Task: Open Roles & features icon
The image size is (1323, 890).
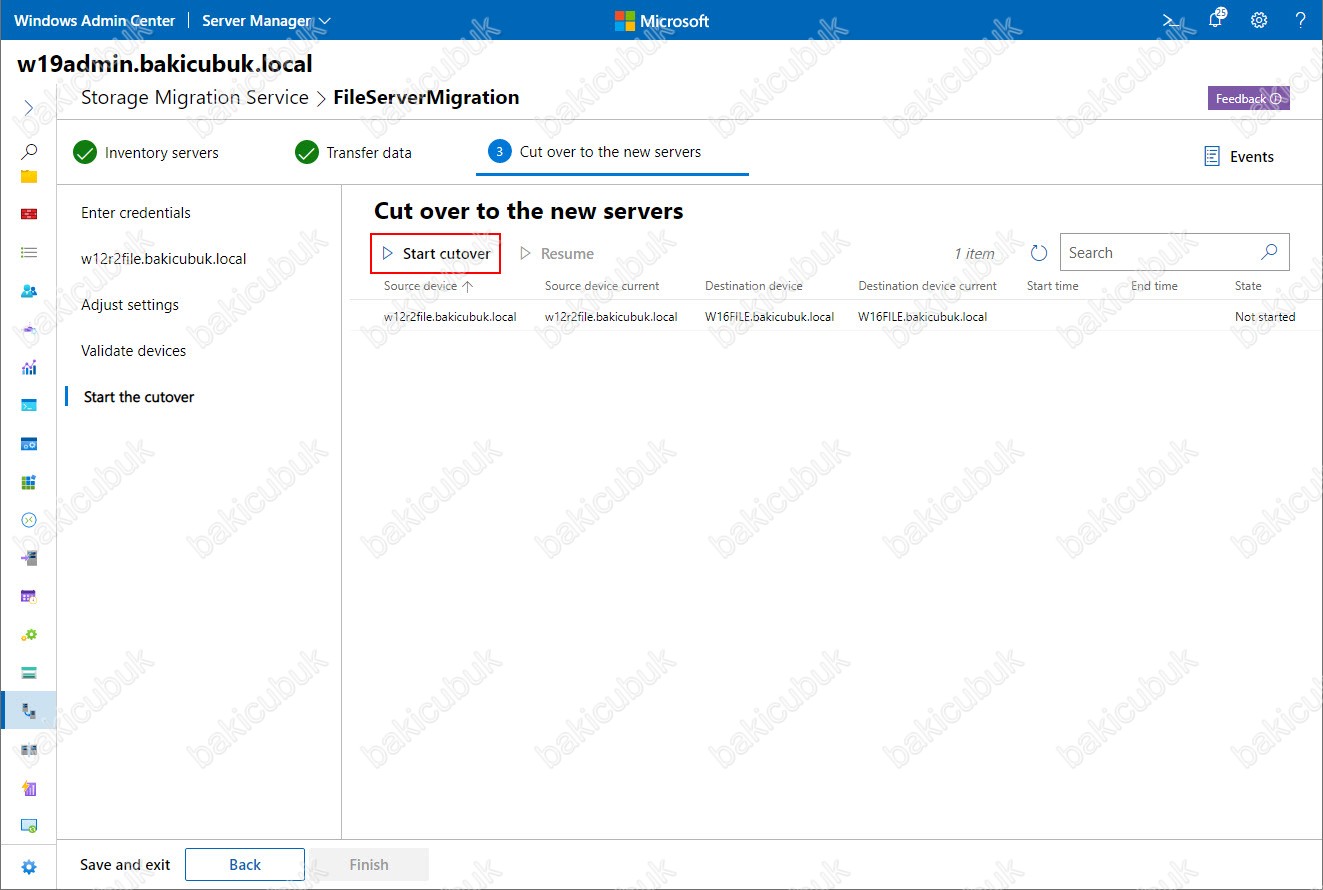Action: [x=29, y=558]
